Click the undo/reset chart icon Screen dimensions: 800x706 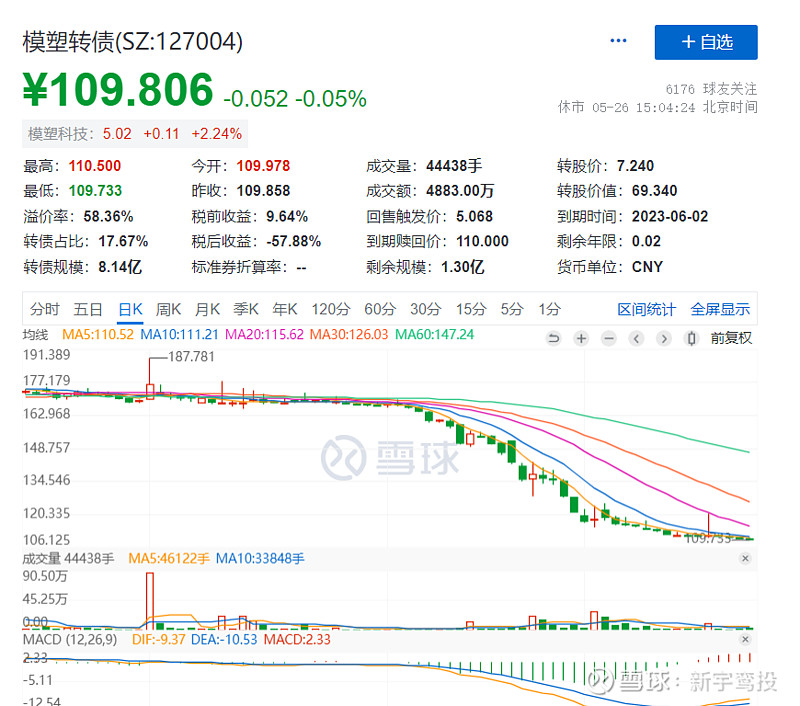[554, 338]
